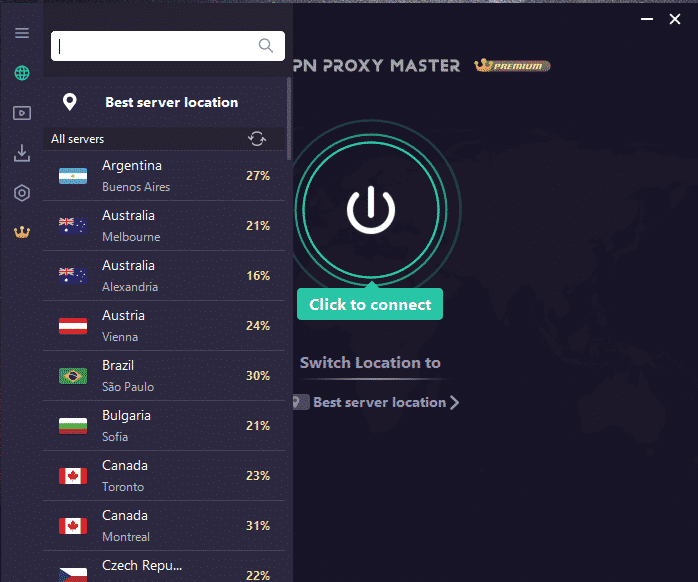Screen dimensions: 698x582
Task: Select Vienna city text
Action: coord(120,337)
